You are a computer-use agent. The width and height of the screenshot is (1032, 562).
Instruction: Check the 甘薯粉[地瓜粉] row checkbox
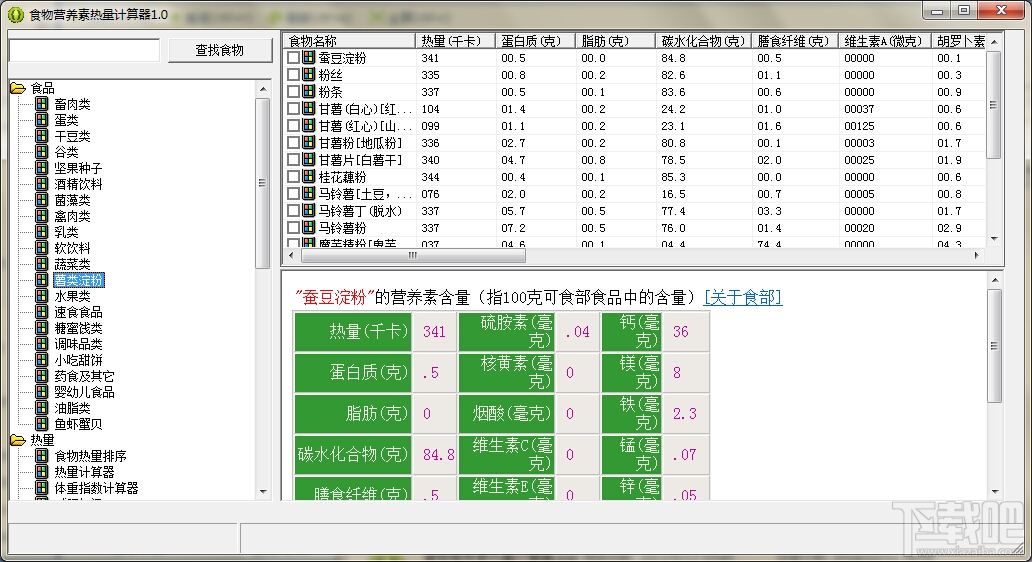point(294,143)
